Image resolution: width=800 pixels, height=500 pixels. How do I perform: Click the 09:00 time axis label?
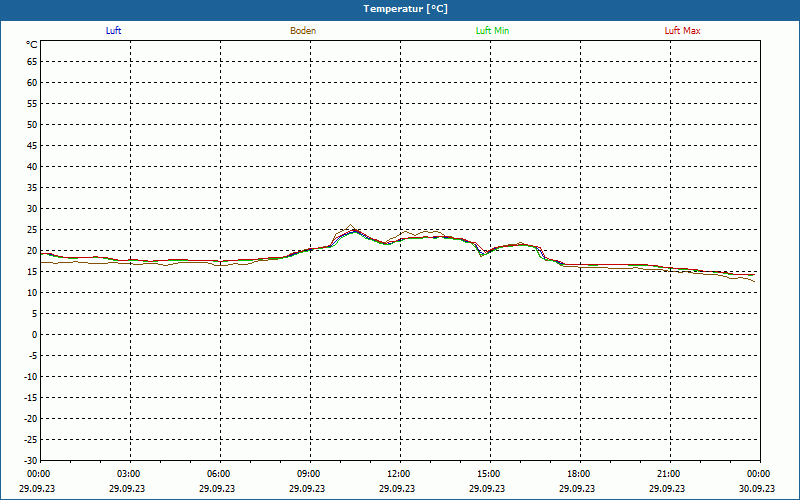[309, 474]
